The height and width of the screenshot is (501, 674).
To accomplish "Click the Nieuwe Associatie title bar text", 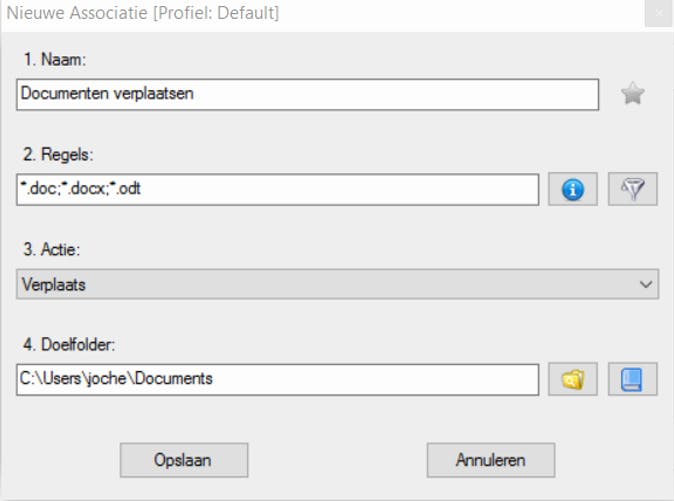I will [x=143, y=14].
